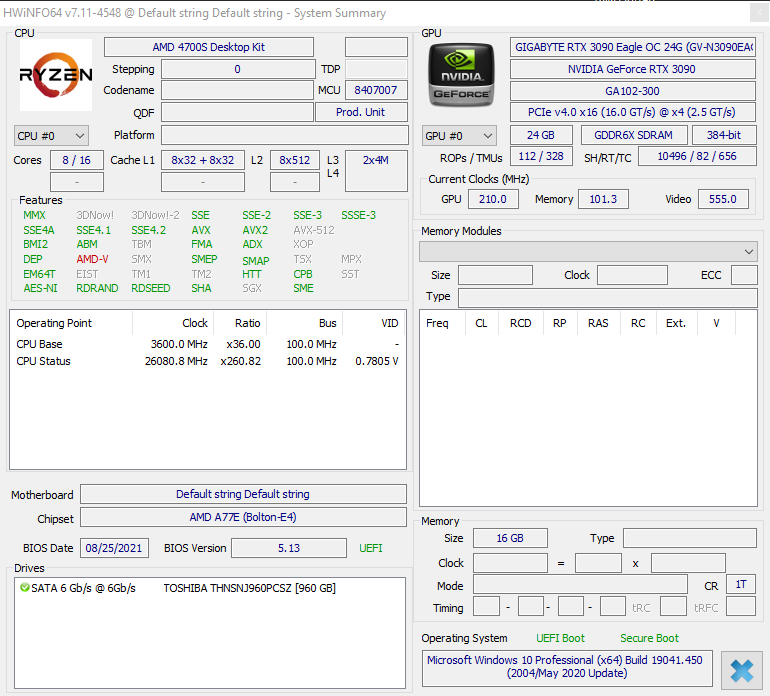Click the 384-bit bus width field
770x696 pixels.
click(x=724, y=135)
